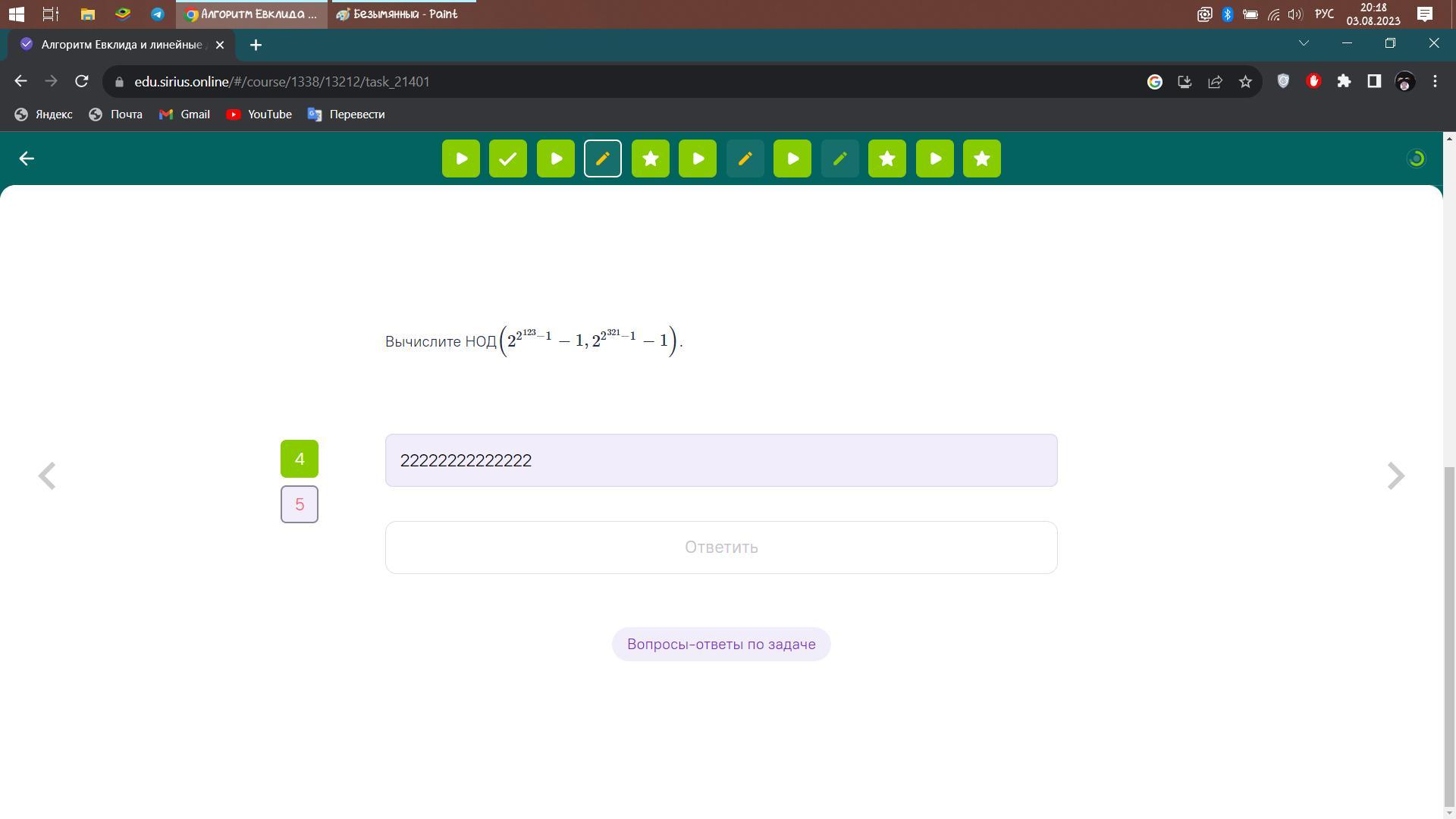Click the checkmark completed step in task strip
The width and height of the screenshot is (1456, 819).
click(508, 158)
